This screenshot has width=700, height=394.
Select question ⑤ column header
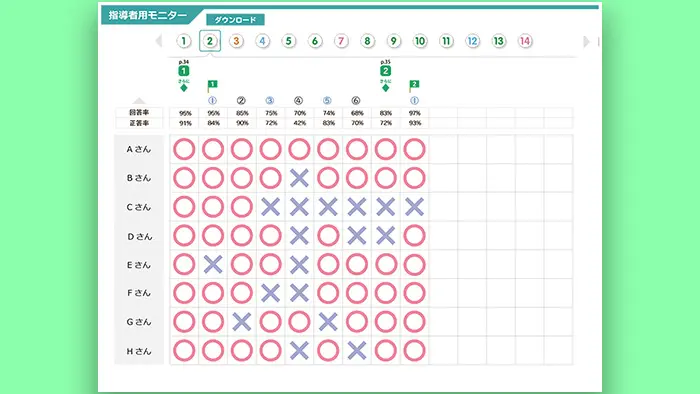(327, 100)
